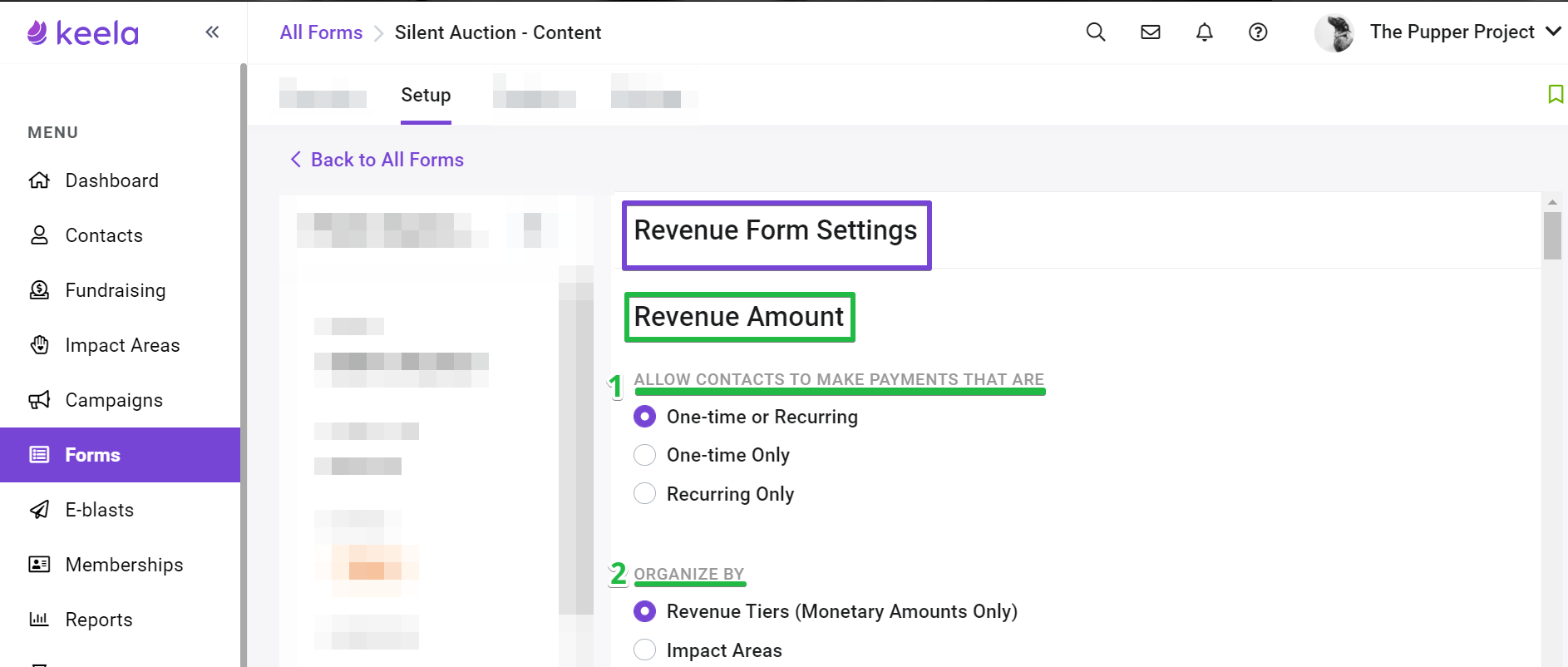Click the Revenue Form Settings heading
Image resolution: width=1568 pixels, height=667 pixels.
coord(776,230)
